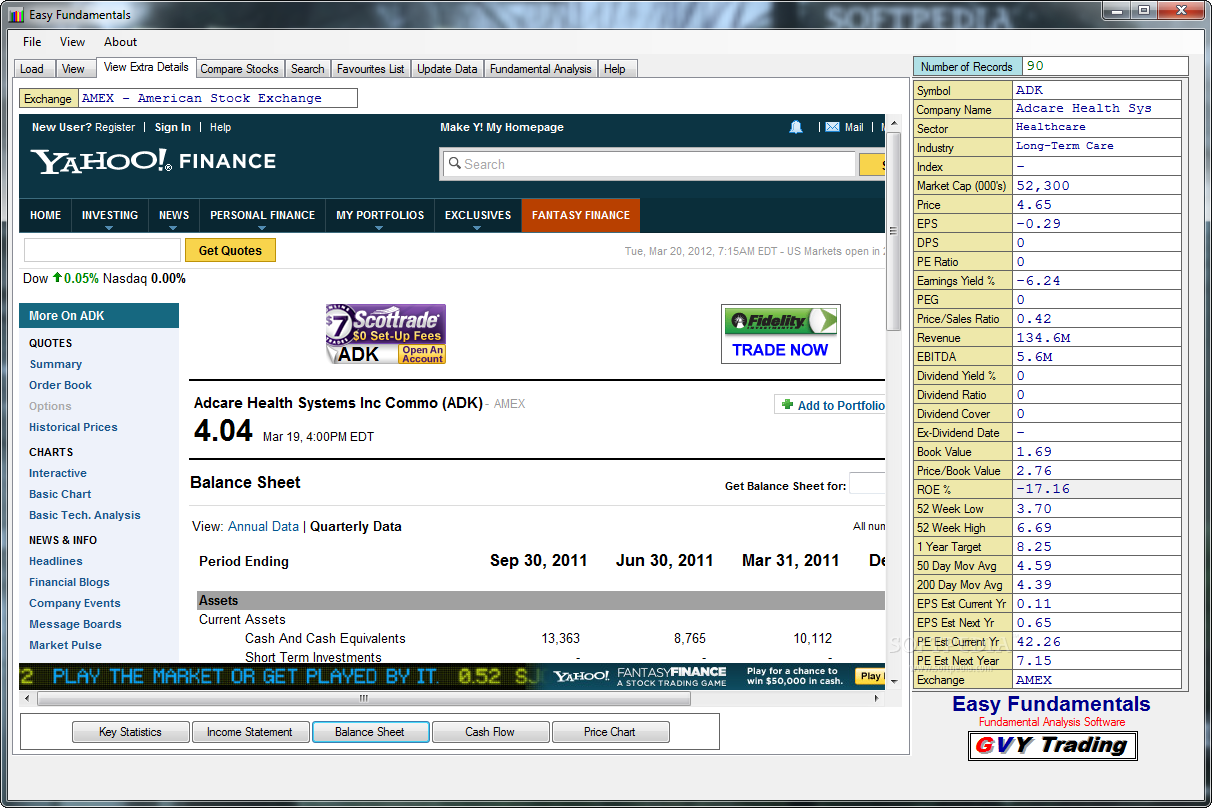Open the Headlines link
The height and width of the screenshot is (808, 1212).
pyautogui.click(x=56, y=561)
